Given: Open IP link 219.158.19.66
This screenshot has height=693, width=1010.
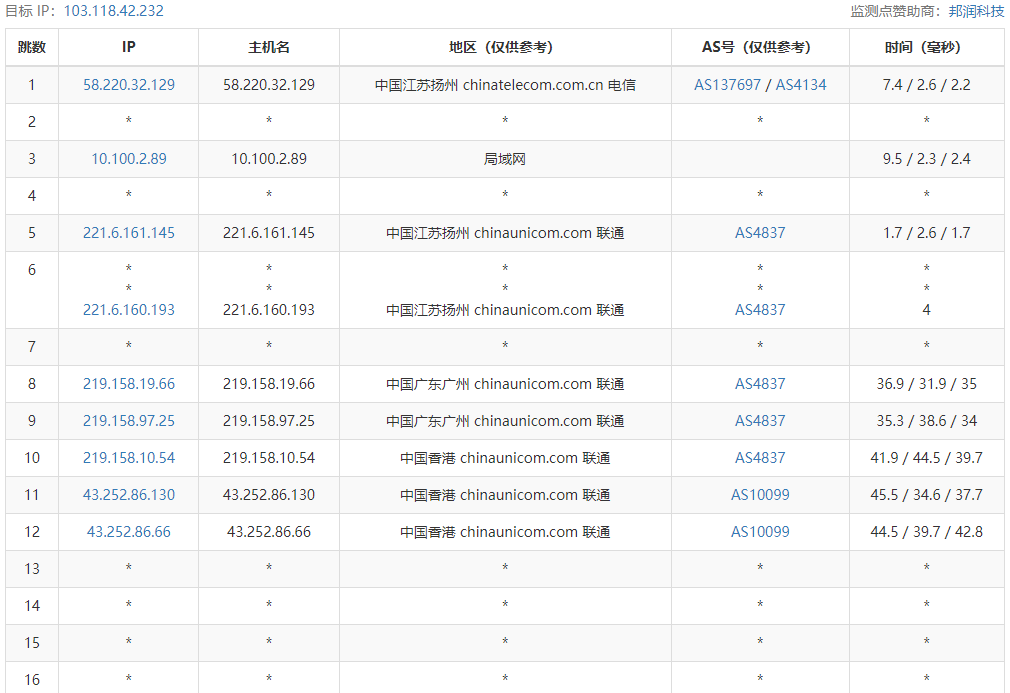Looking at the screenshot, I should click(x=129, y=384).
